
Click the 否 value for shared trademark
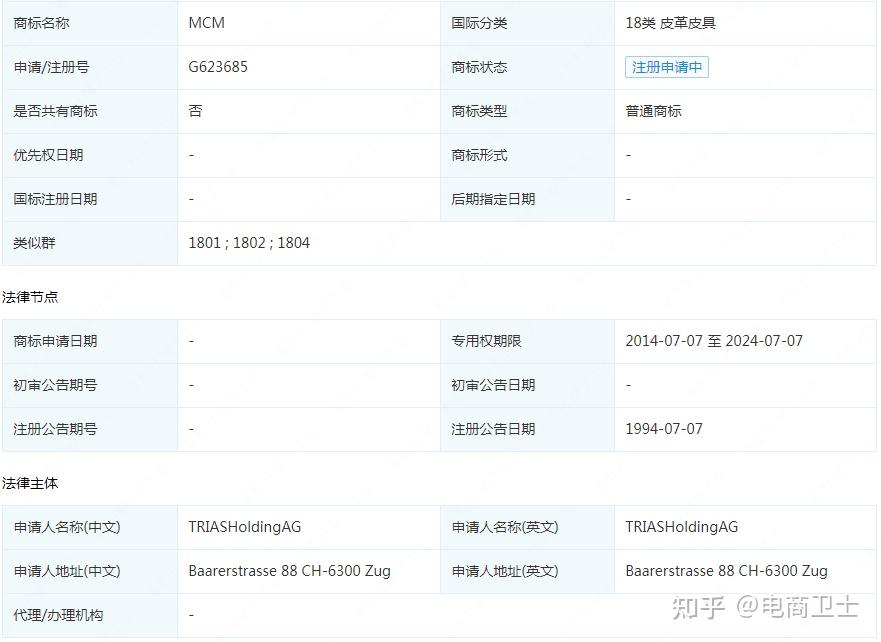[196, 111]
